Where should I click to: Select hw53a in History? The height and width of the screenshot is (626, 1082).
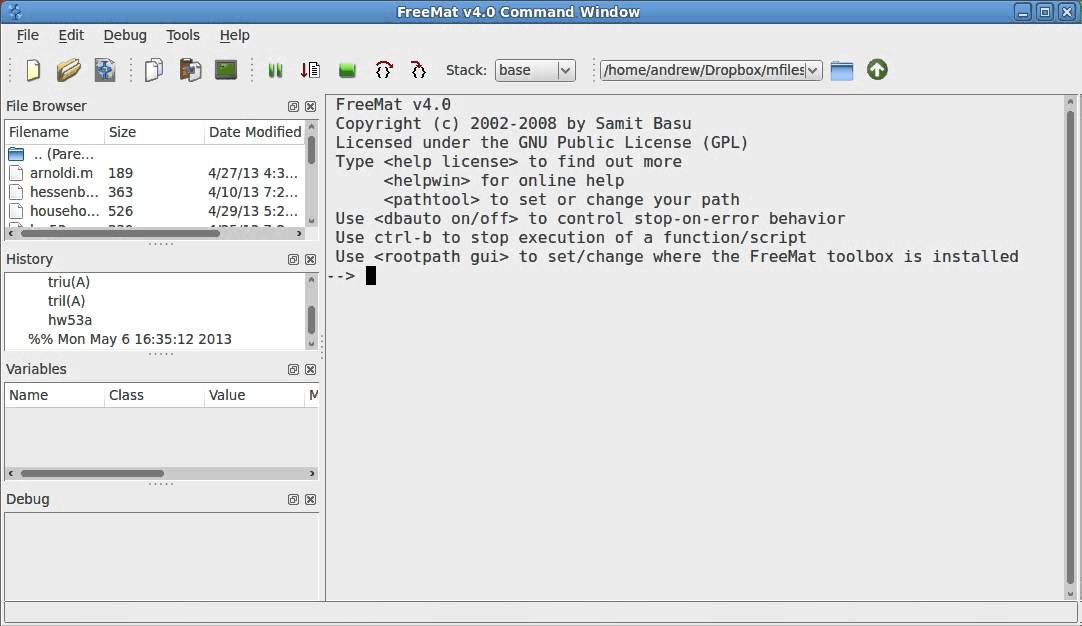click(70, 320)
